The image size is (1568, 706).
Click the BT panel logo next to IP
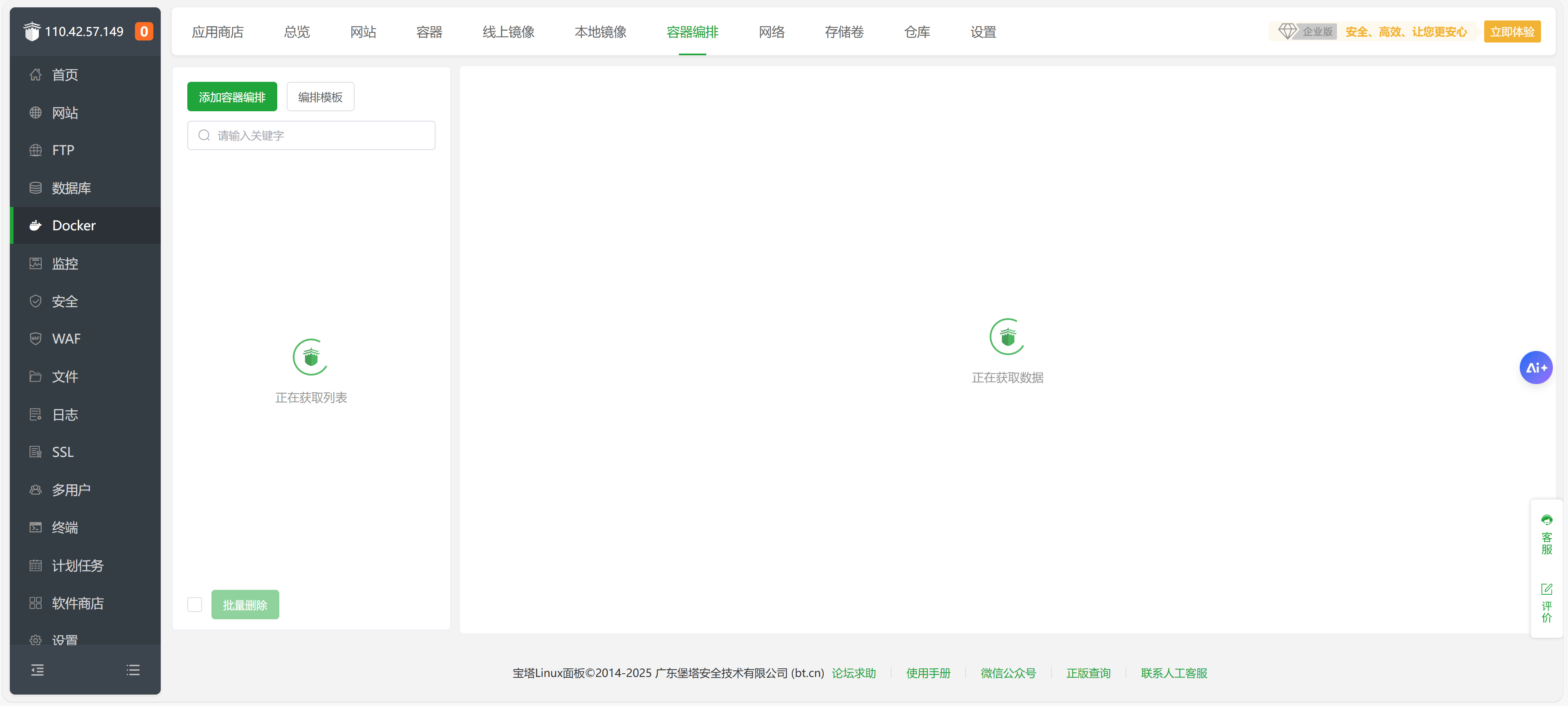pos(31,31)
